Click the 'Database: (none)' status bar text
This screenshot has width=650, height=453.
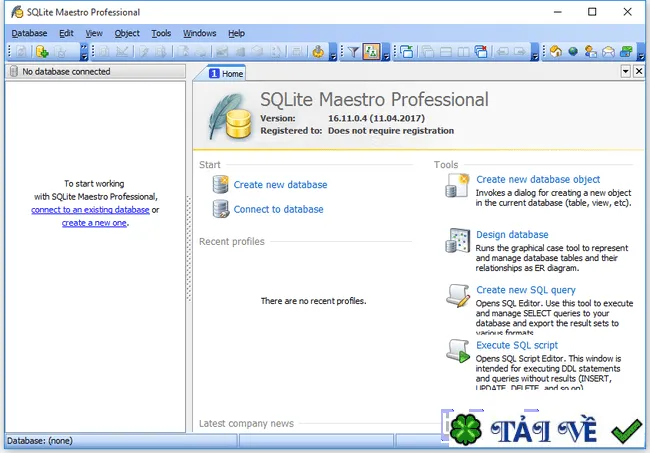pos(40,441)
